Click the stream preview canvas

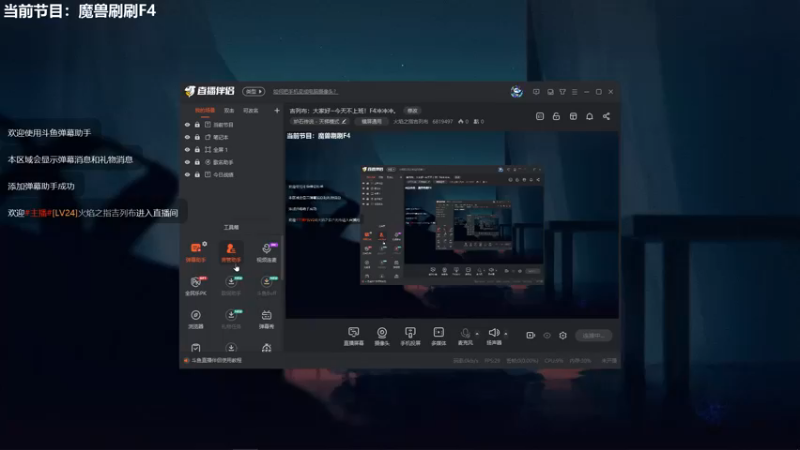452,225
